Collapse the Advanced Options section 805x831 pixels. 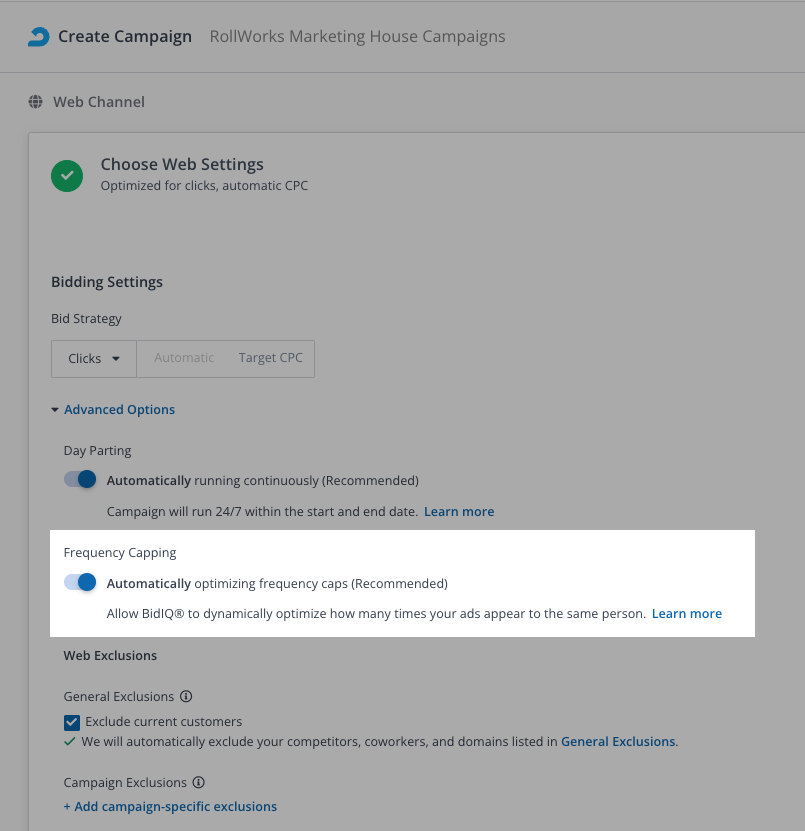pyautogui.click(x=113, y=410)
